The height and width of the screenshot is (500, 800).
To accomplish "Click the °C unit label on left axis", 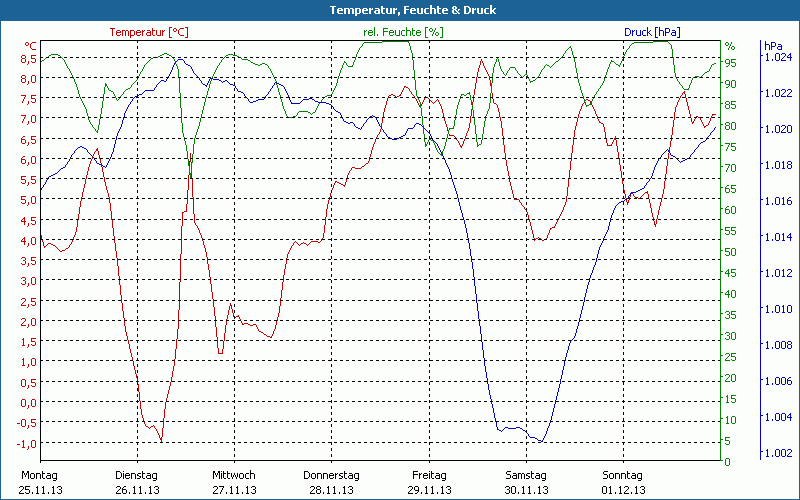I will tap(30, 46).
